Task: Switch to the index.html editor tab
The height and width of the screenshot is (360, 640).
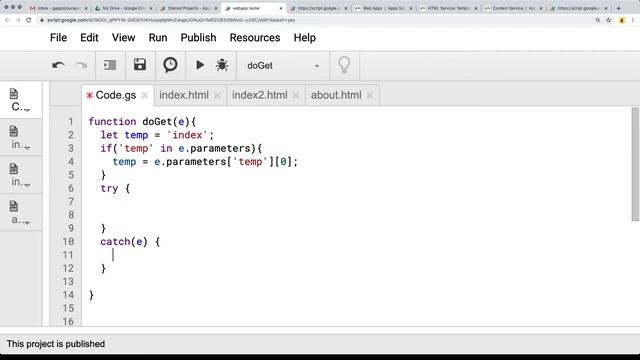Action: click(x=184, y=95)
